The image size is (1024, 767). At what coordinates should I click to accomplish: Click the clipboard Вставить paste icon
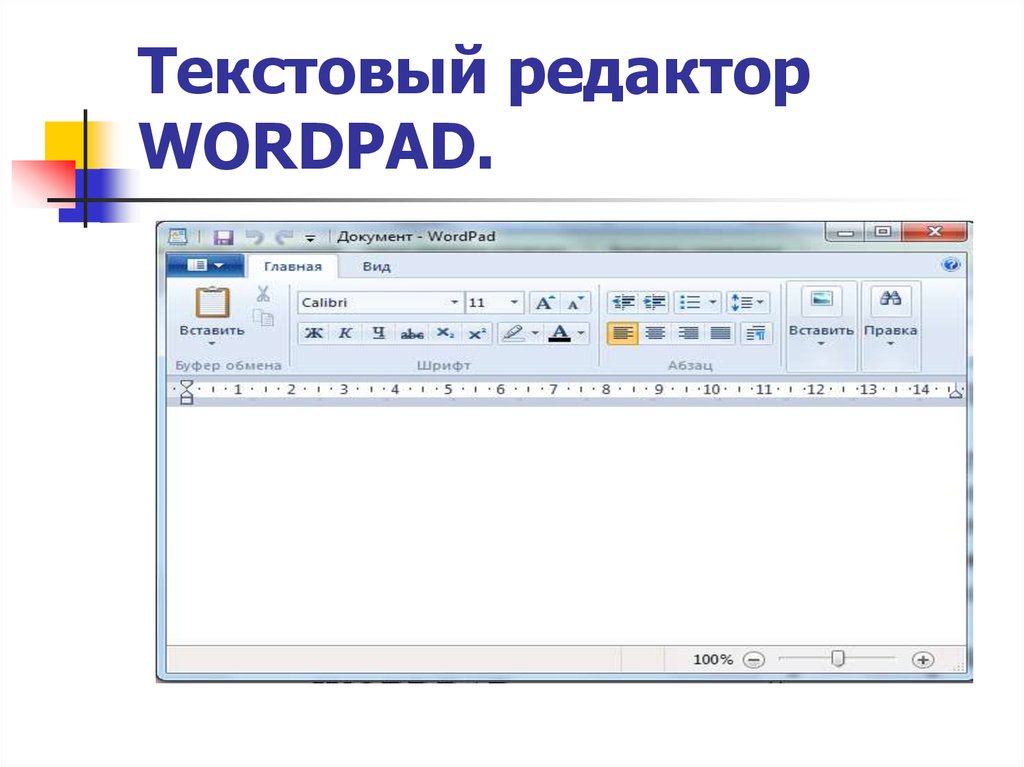[212, 303]
